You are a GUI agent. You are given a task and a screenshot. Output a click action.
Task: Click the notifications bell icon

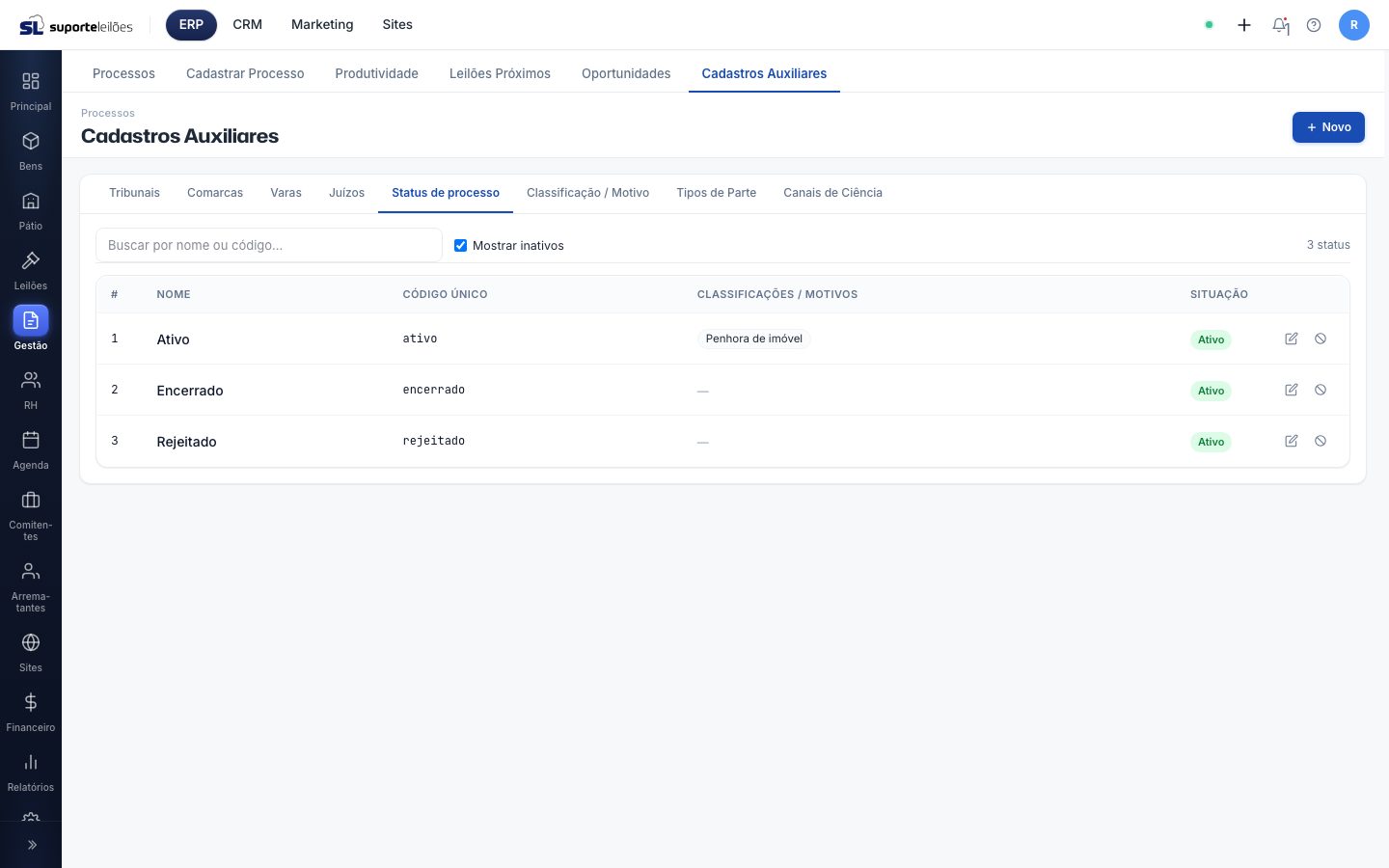click(x=1280, y=25)
